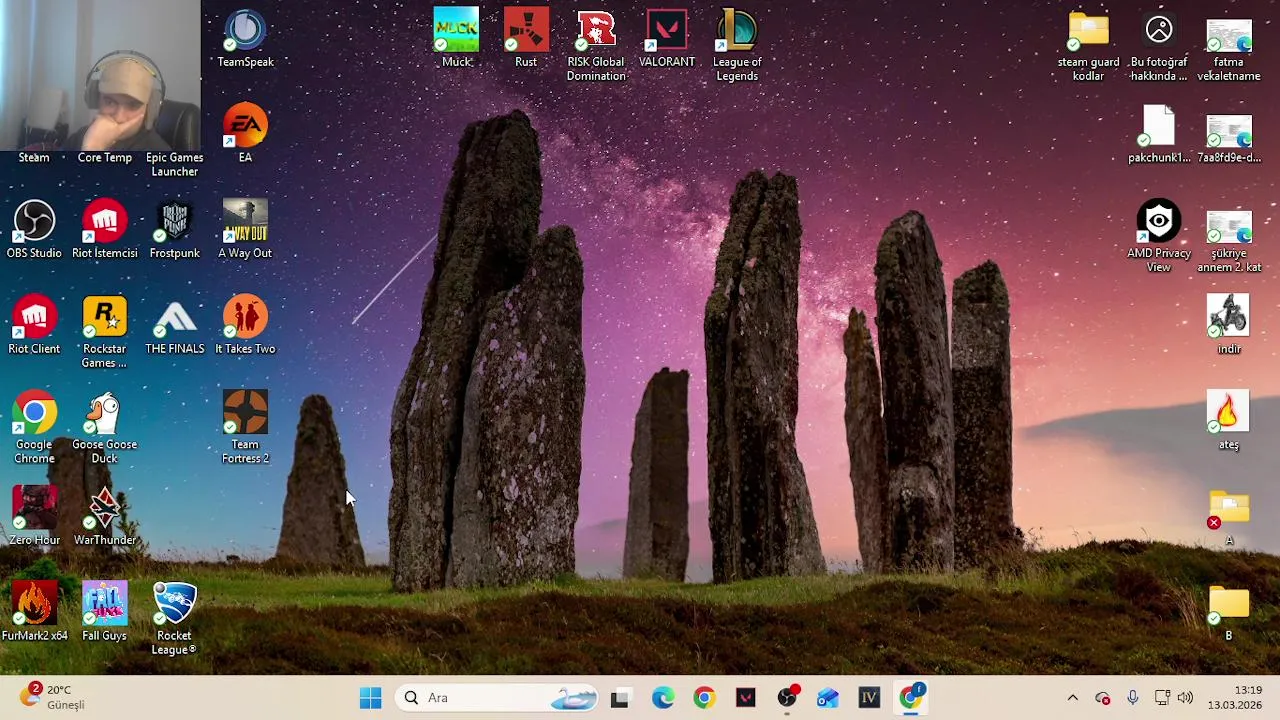The width and height of the screenshot is (1280, 720).
Task: Select the VALORANT desktop shortcut
Action: 667,40
